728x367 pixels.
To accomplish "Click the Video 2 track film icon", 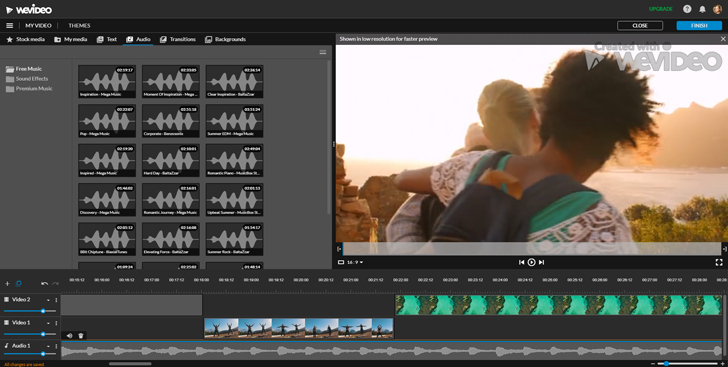I will [x=6, y=300].
